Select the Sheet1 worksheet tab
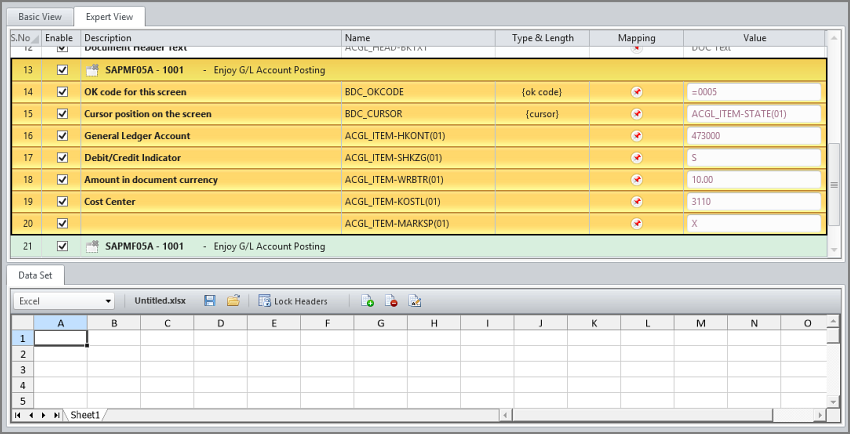This screenshot has width=850, height=434. (85, 414)
